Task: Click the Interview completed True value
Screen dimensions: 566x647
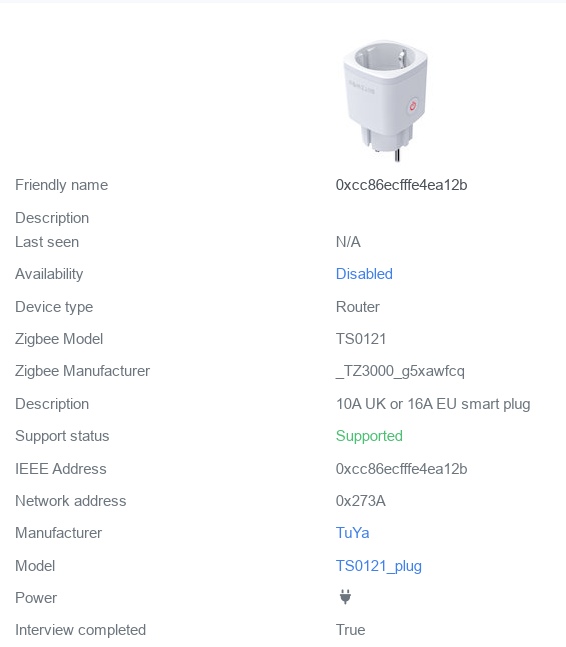Action: (x=351, y=630)
